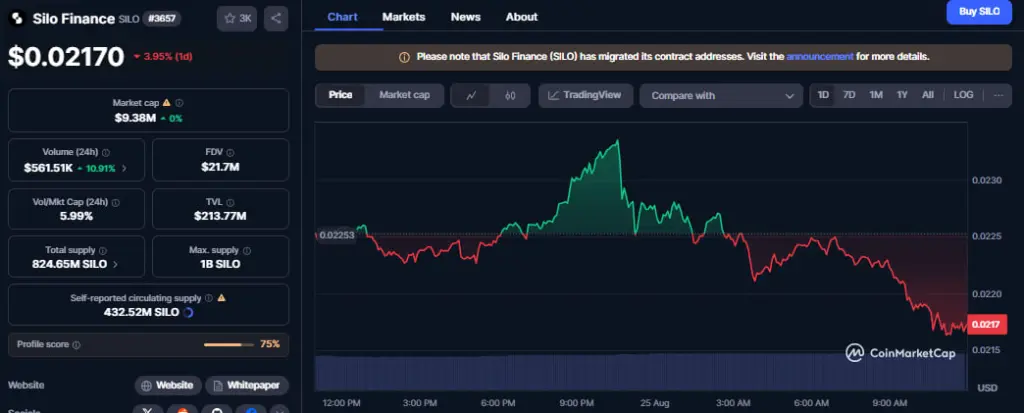Click the $21.7M FDV value

pos(221,167)
